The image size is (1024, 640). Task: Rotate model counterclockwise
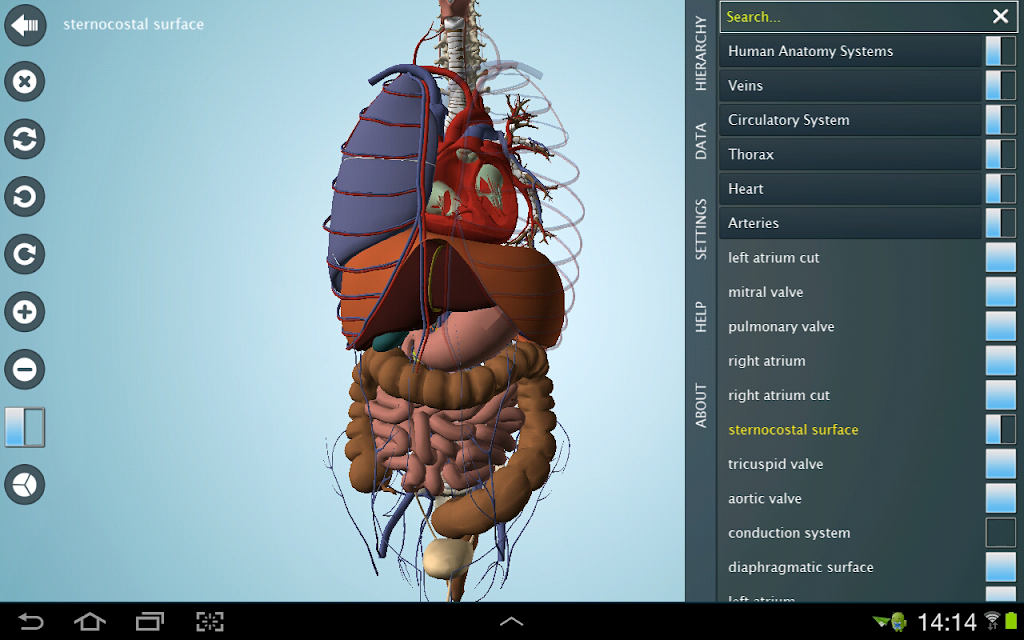point(25,197)
